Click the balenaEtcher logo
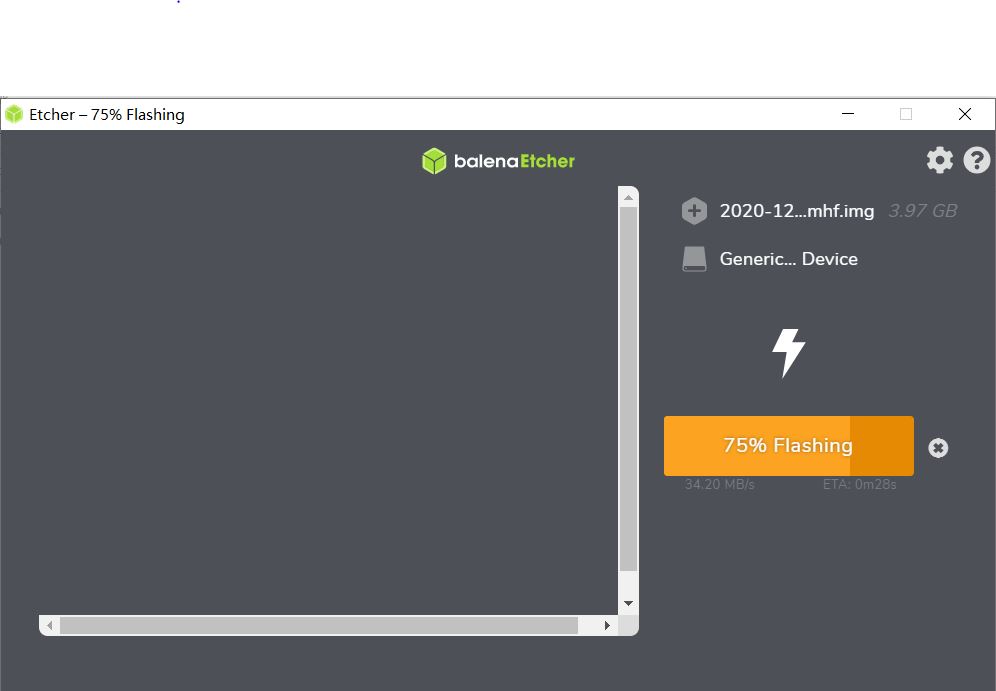Screen dimensions: 996x691 point(498,161)
